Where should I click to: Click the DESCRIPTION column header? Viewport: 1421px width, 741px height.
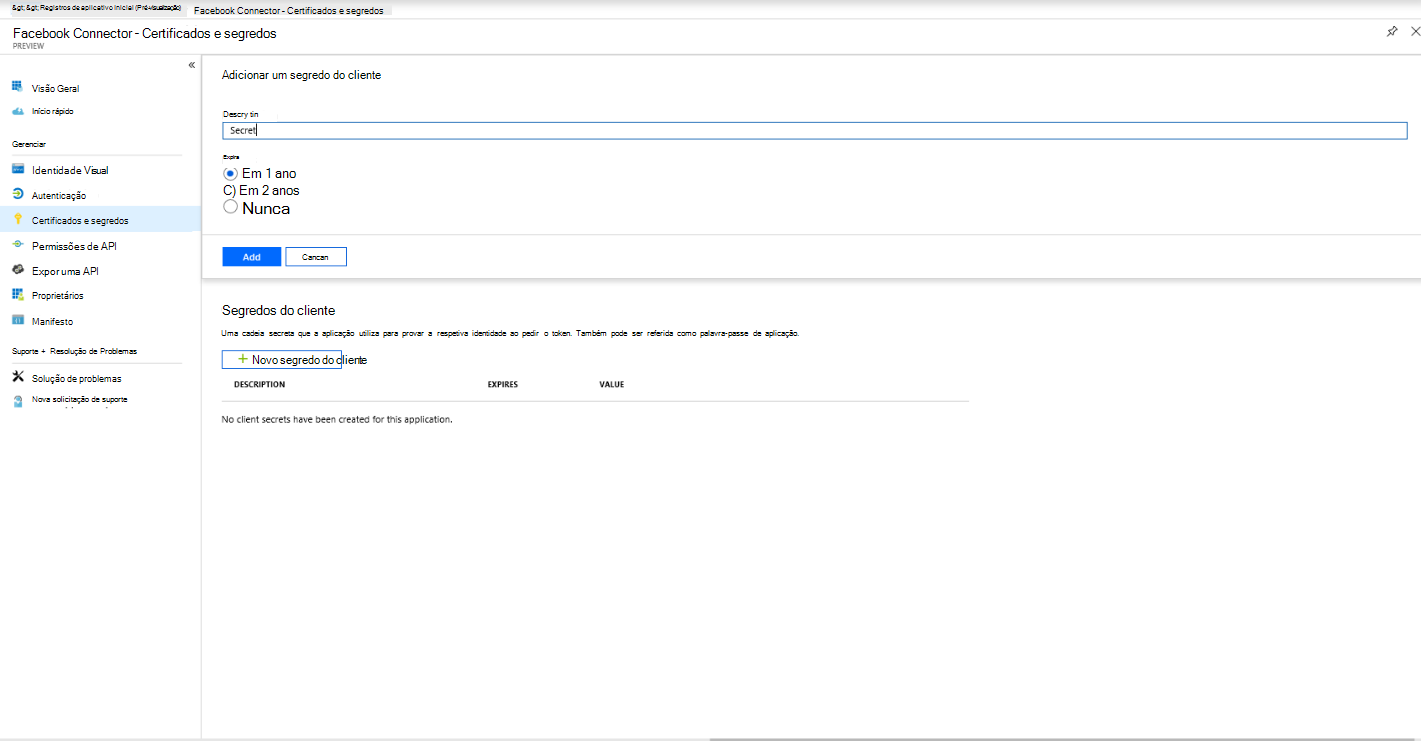(x=259, y=384)
